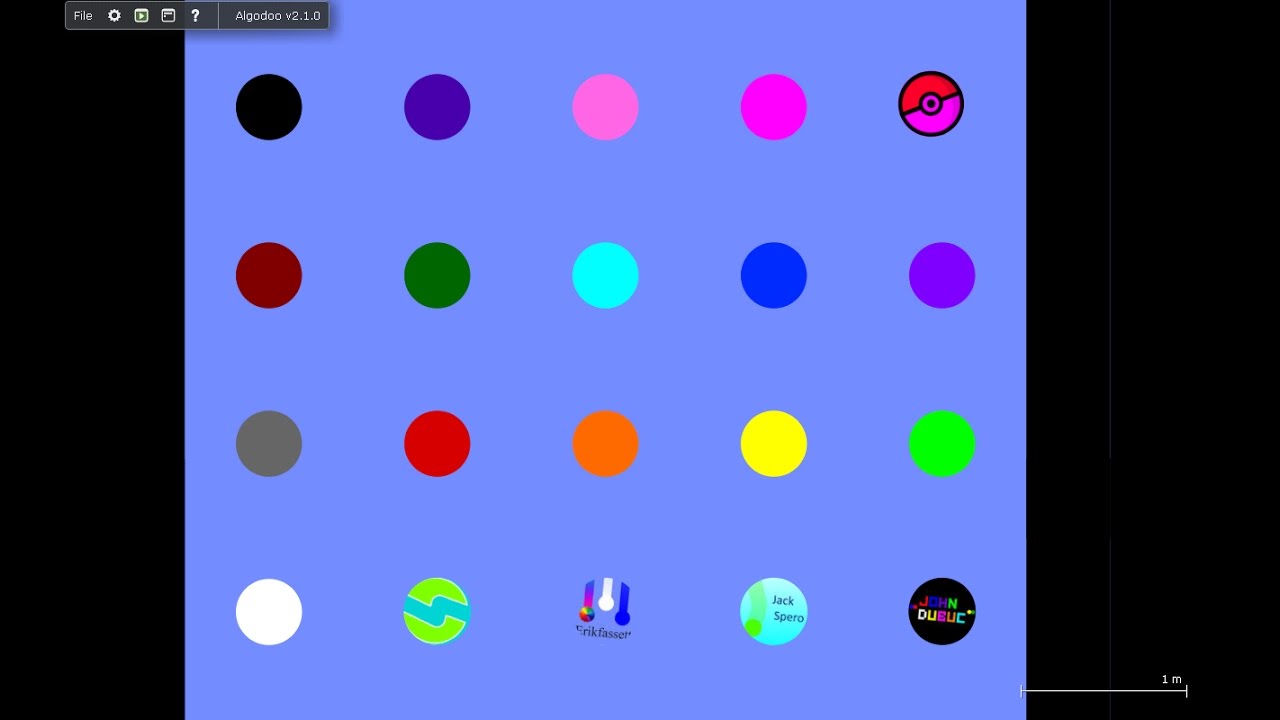Select the cyan marble
This screenshot has height=720, width=1280.
point(605,275)
